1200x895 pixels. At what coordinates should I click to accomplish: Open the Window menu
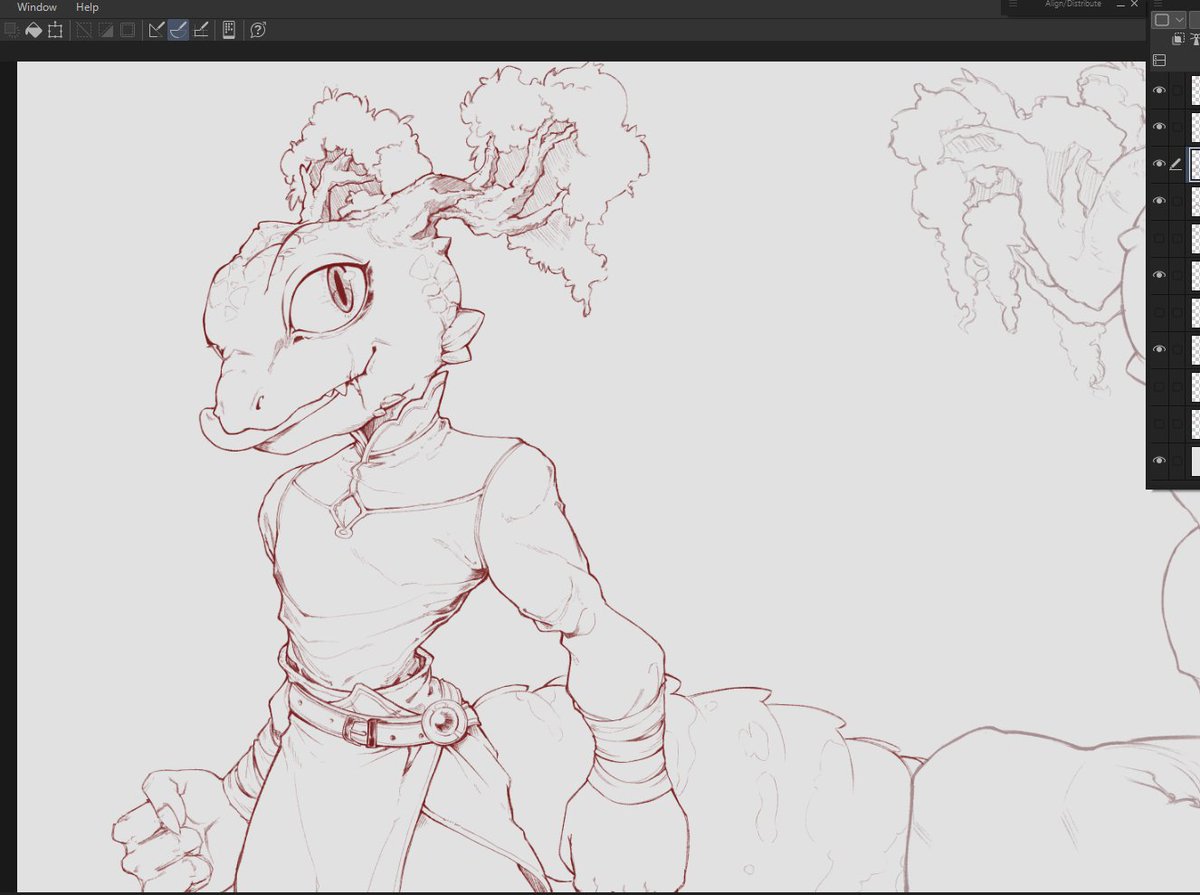point(37,7)
